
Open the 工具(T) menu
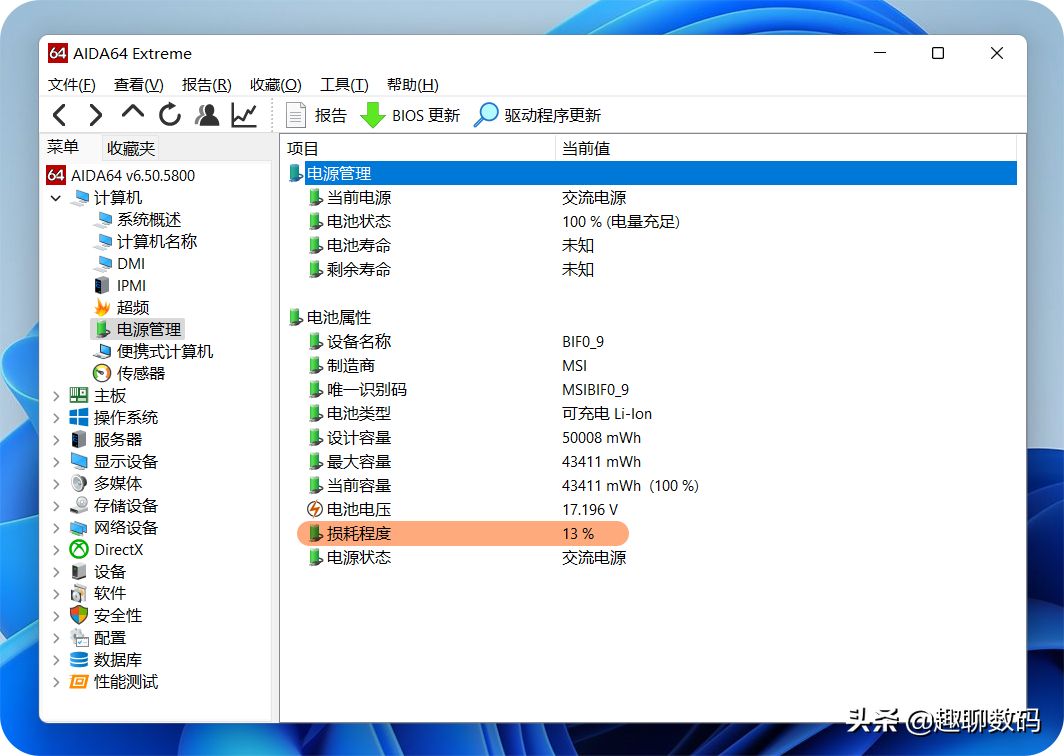344,85
